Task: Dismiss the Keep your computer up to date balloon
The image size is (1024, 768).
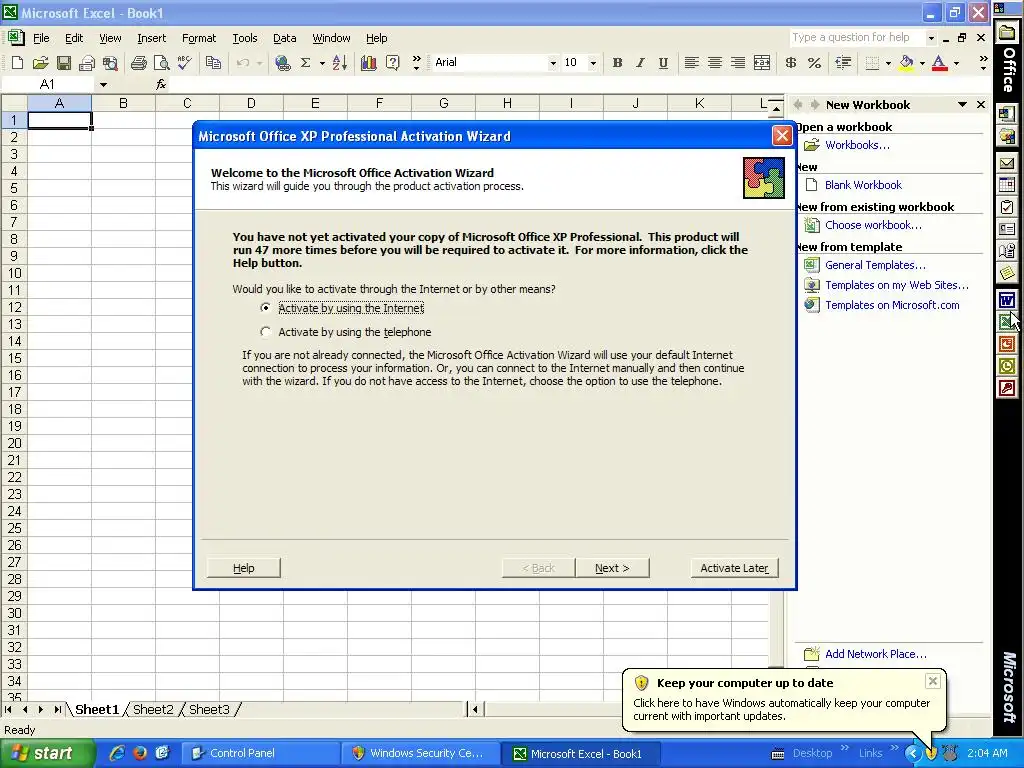Action: [933, 681]
